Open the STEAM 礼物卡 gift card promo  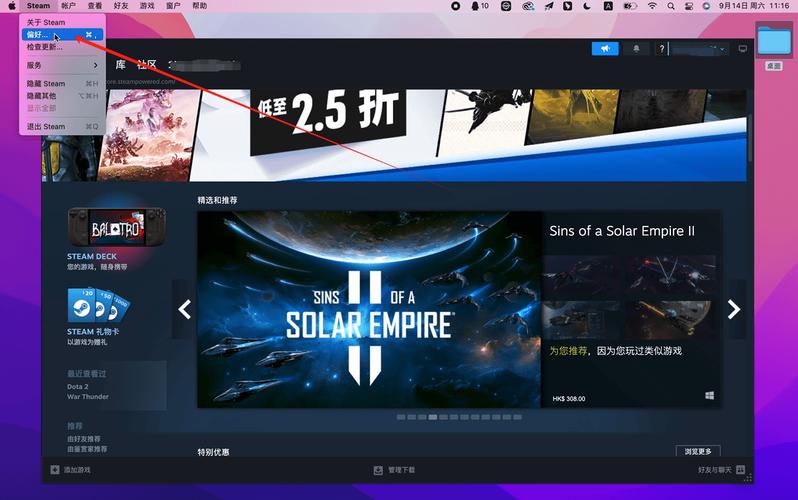click(x=99, y=305)
